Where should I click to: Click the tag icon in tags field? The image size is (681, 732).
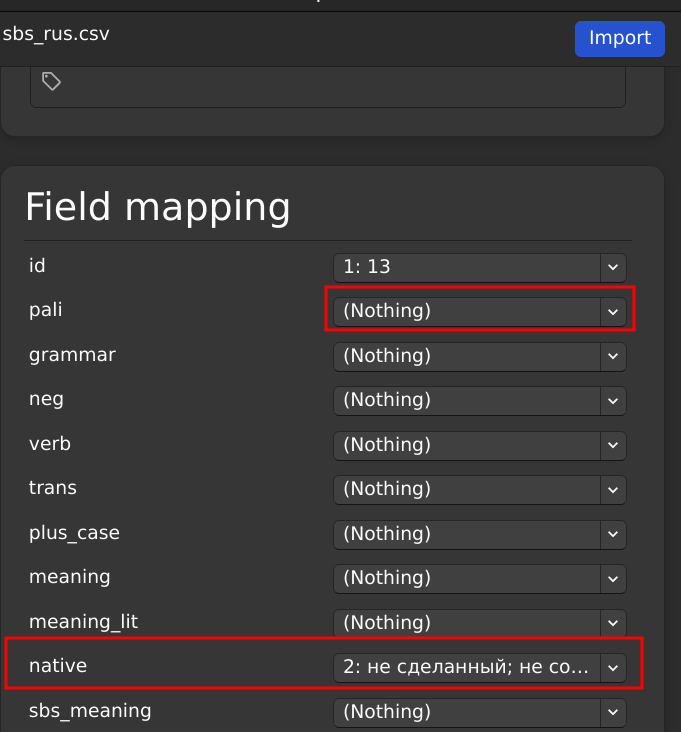pos(52,82)
